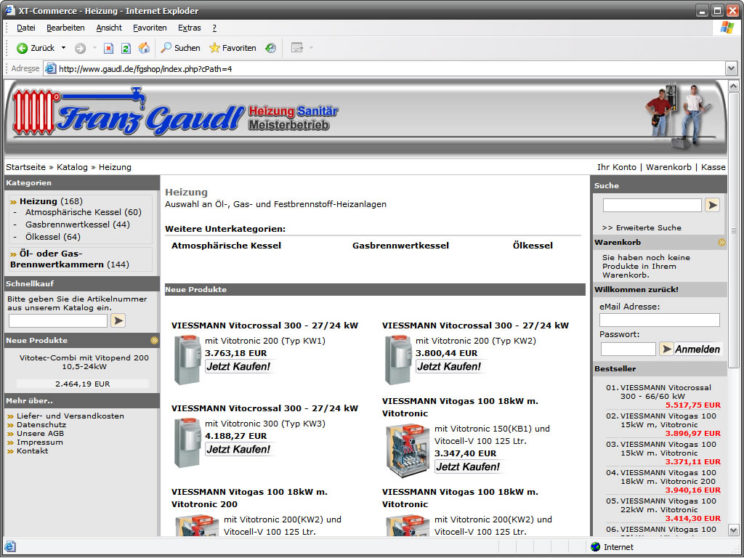The image size is (744, 558).
Task: Click the forward navigation arrow icon
Action: 80,48
